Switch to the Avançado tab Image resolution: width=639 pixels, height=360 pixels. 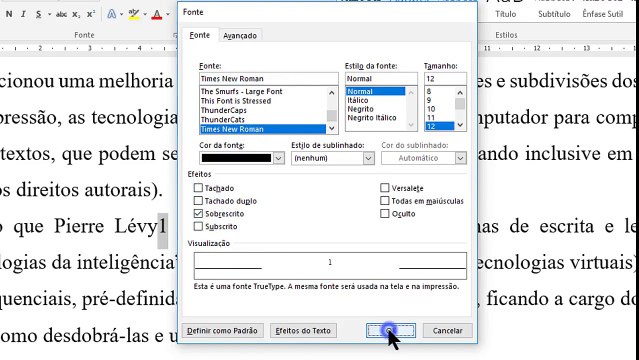click(x=240, y=36)
